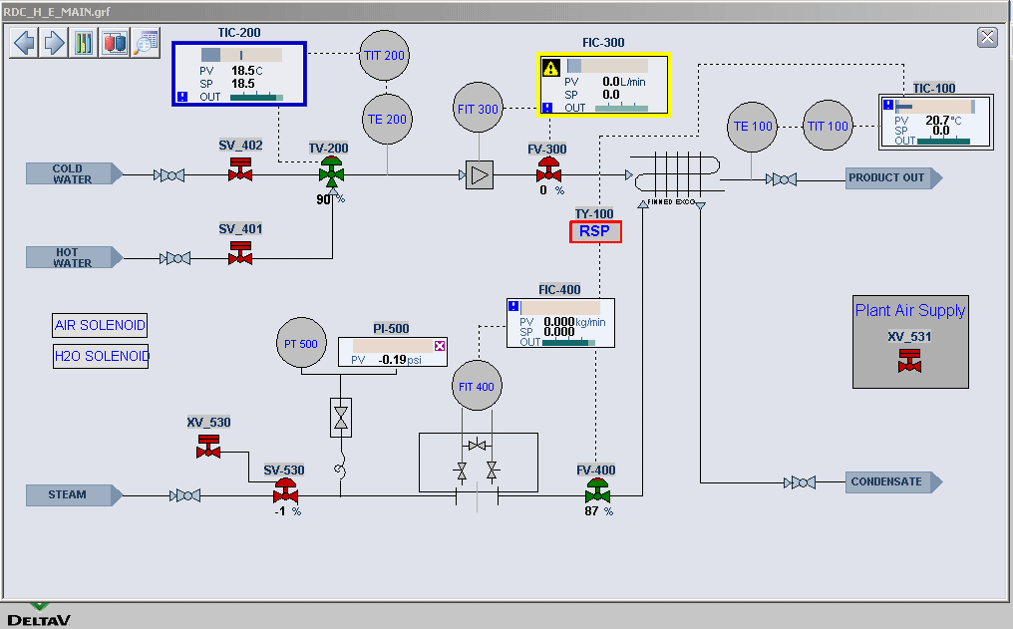
Task: Open the red and blue tanks icon
Action: click(x=115, y=43)
